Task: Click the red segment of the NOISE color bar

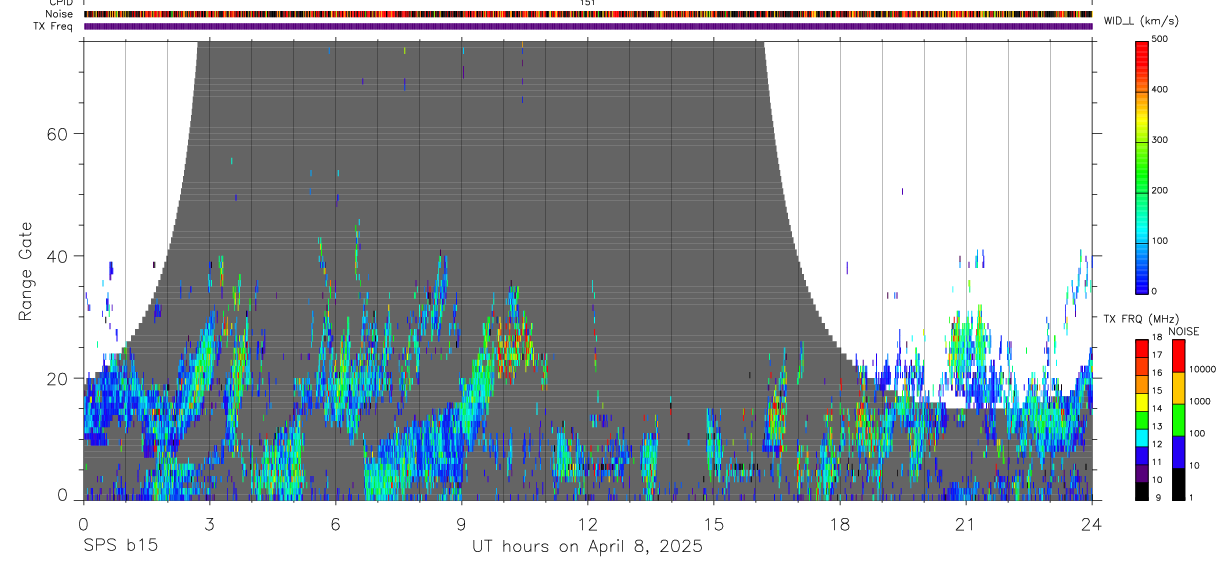Action: pyautogui.click(x=1178, y=356)
